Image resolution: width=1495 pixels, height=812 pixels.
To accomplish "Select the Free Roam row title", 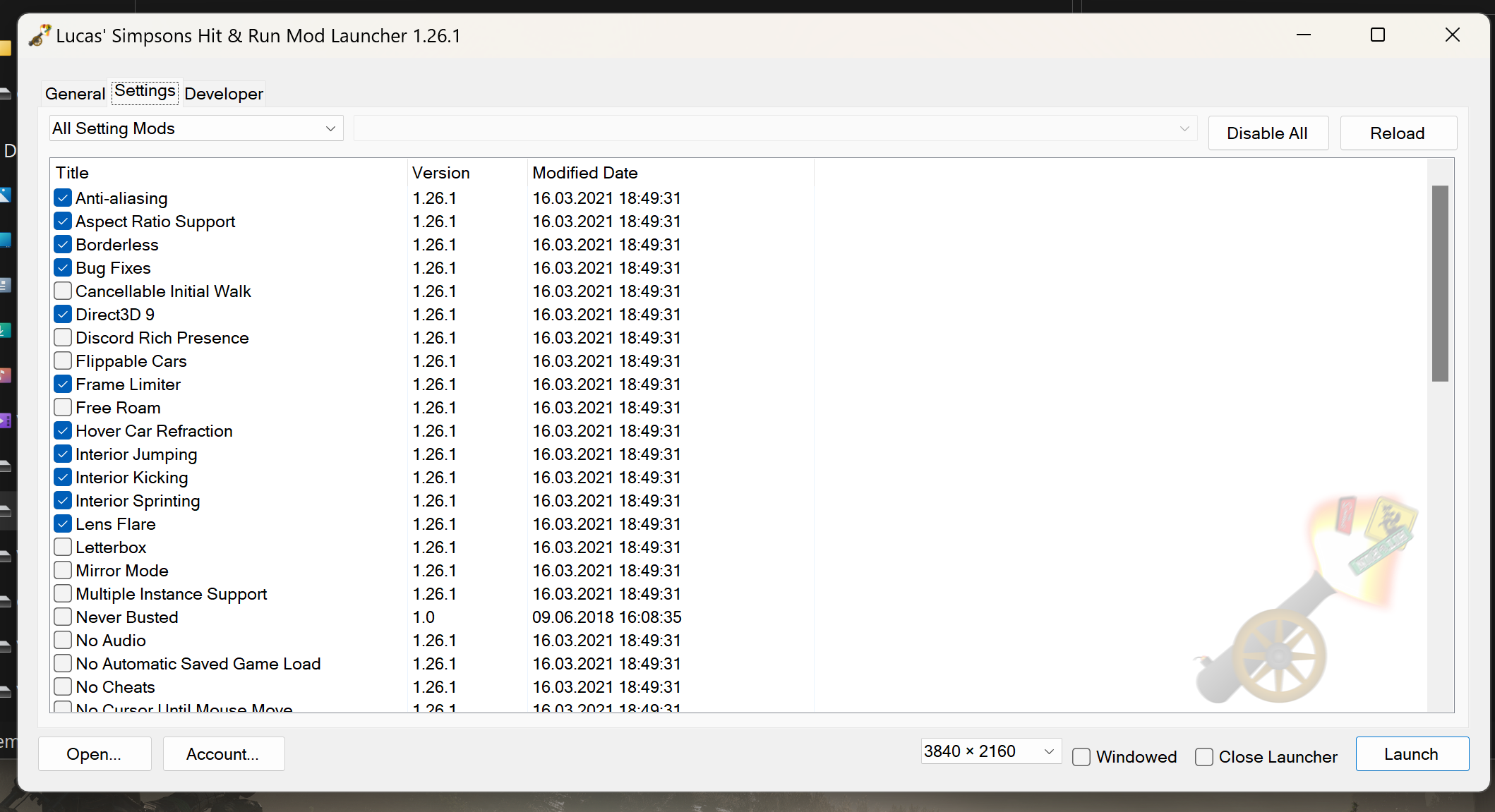I will click(x=119, y=408).
